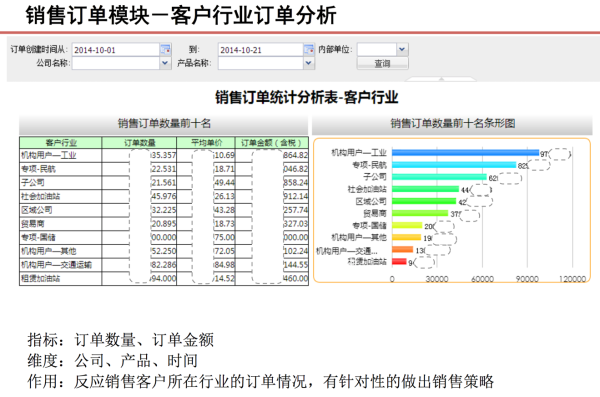The height and width of the screenshot is (397, 600).
Task: Expand the 公司名称 dropdown arrow
Action: coord(165,63)
